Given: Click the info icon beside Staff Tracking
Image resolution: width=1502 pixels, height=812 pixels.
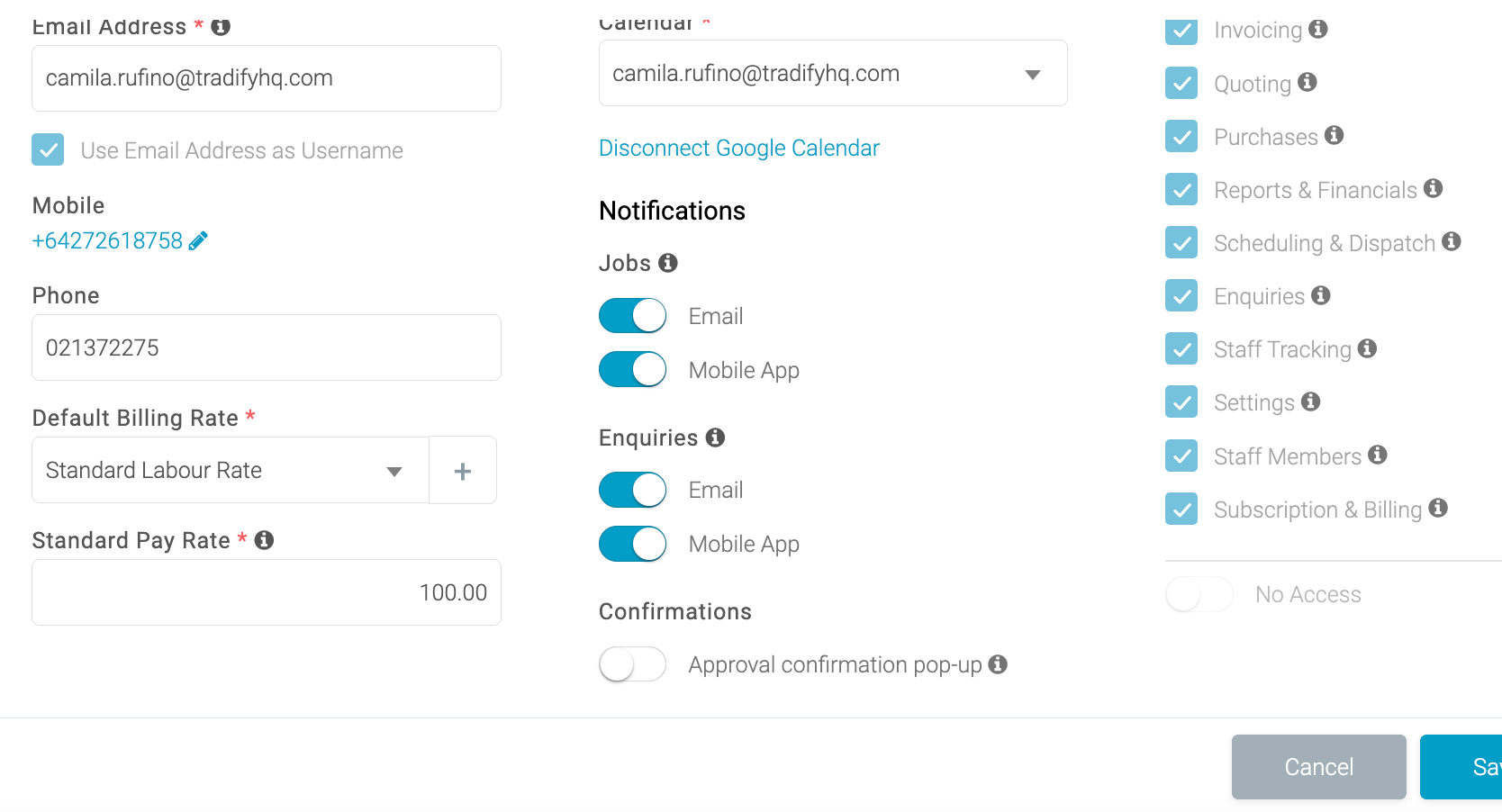Looking at the screenshot, I should click(1366, 349).
